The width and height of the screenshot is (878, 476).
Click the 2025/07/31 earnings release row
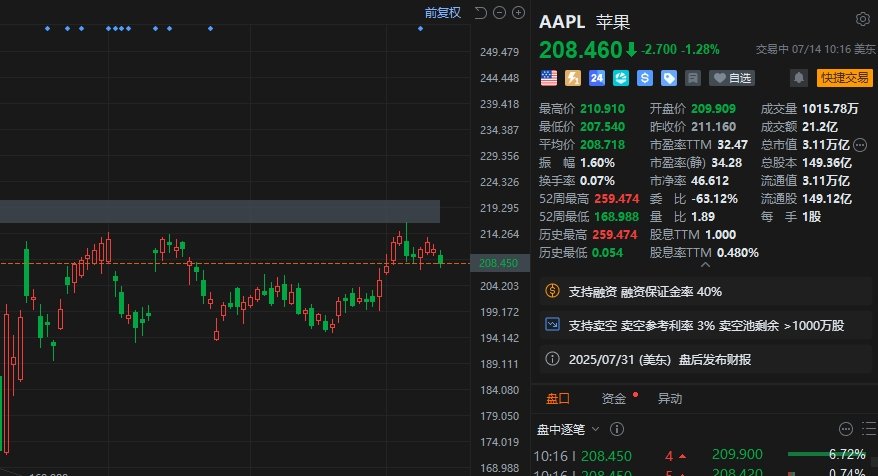click(x=705, y=360)
